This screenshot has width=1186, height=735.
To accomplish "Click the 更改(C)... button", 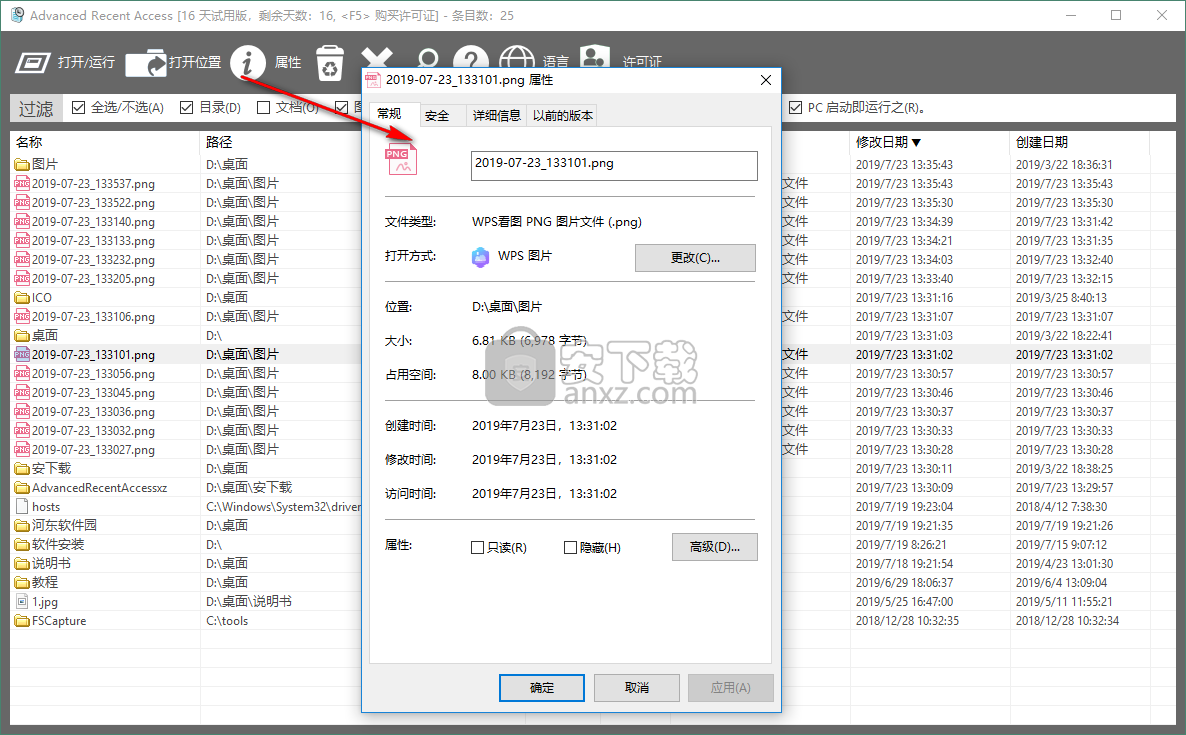I will [695, 258].
